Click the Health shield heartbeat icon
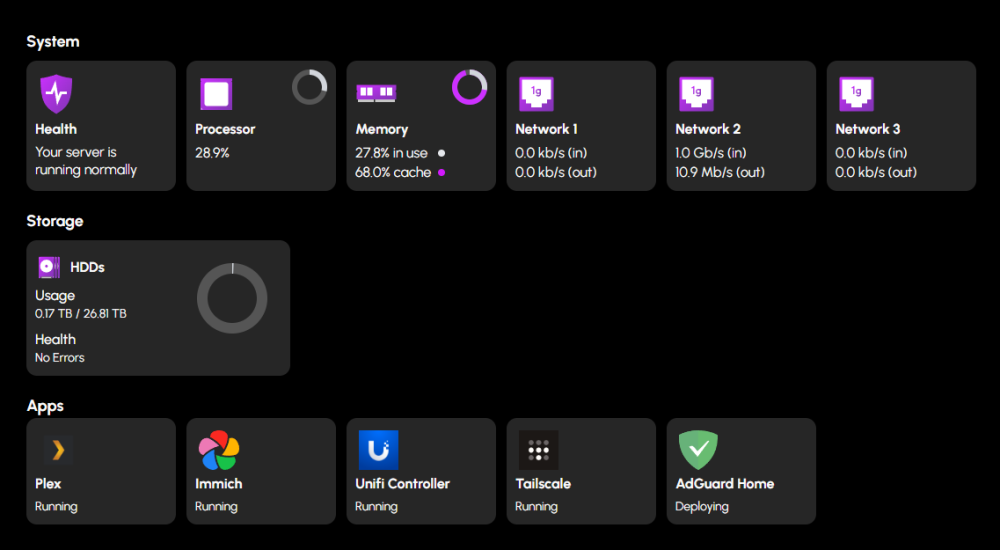The width and height of the screenshot is (1000, 550). [x=56, y=94]
